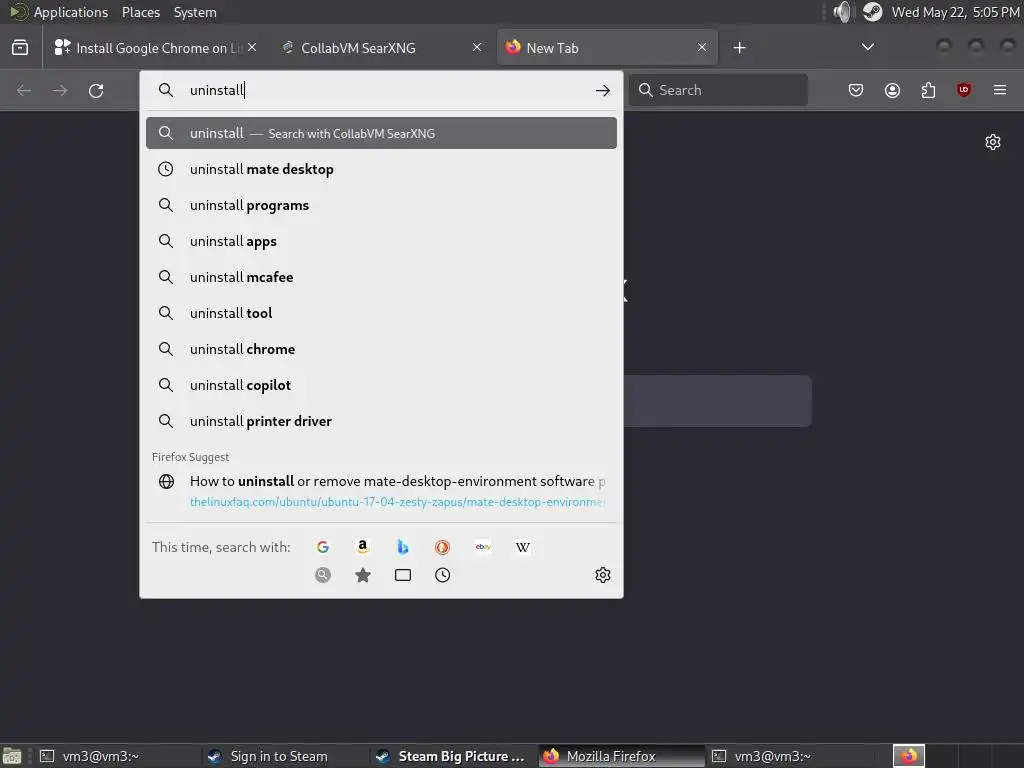Go forward to the next page
Screen dimensions: 1024x768
[x=60, y=91]
